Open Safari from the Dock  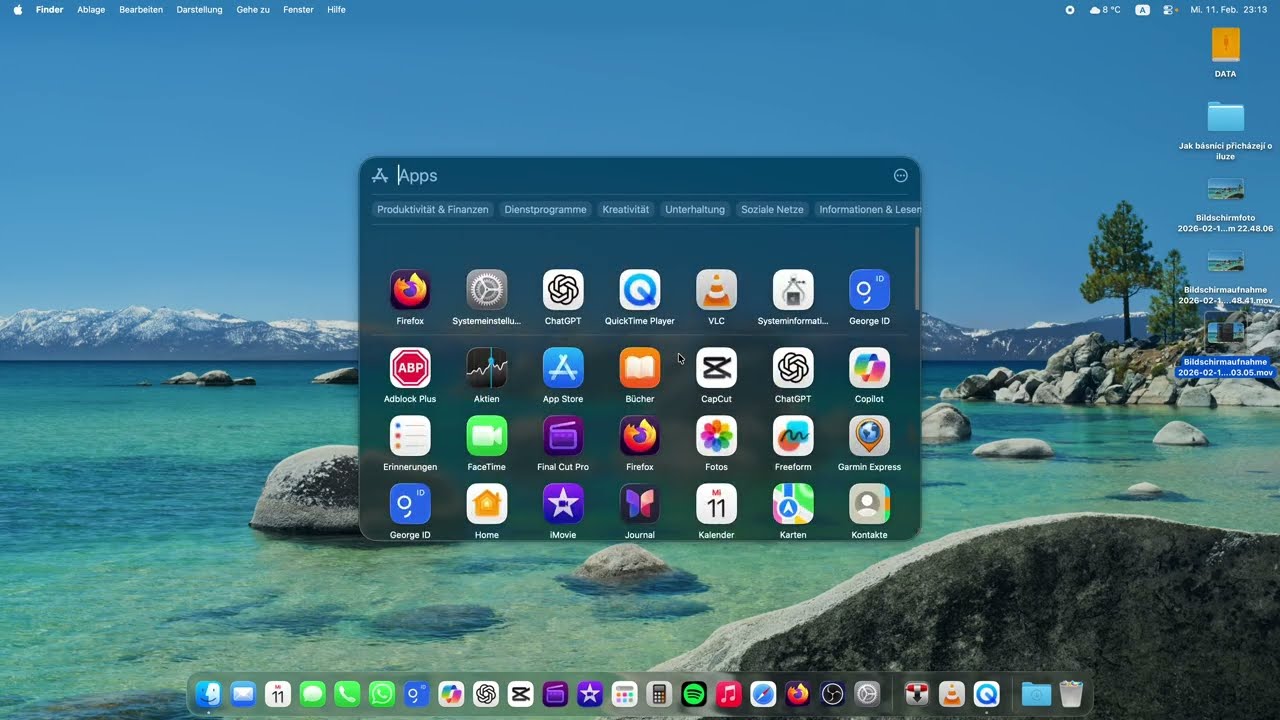coord(763,694)
